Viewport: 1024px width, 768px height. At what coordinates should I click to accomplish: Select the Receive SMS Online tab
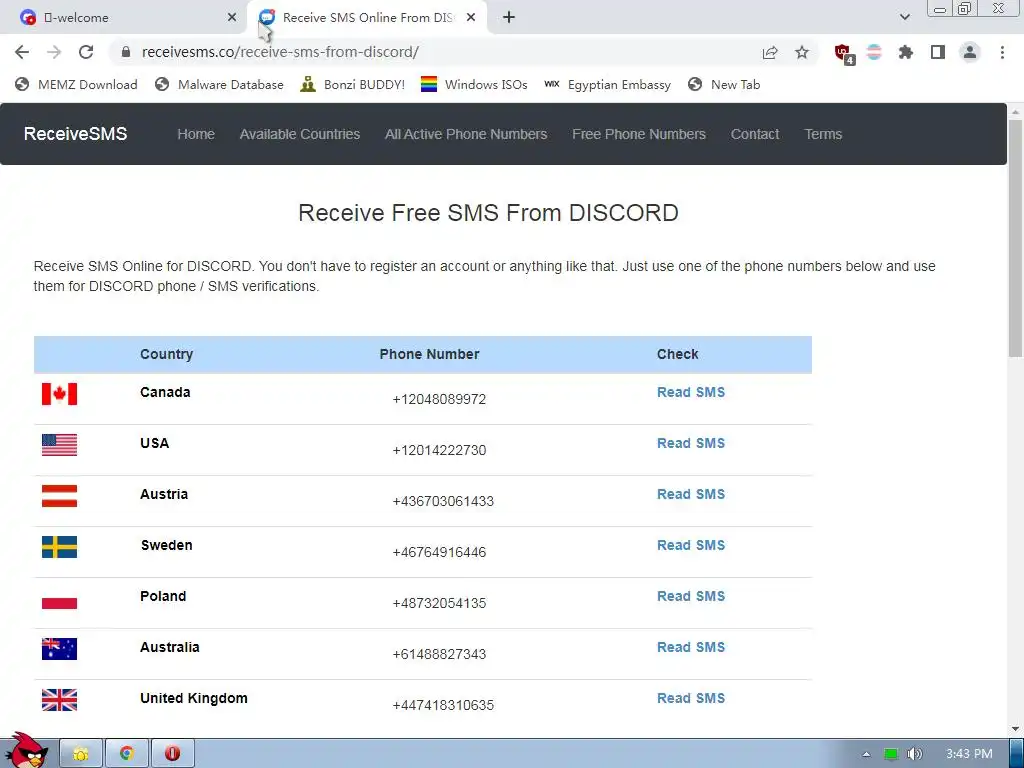[367, 18]
